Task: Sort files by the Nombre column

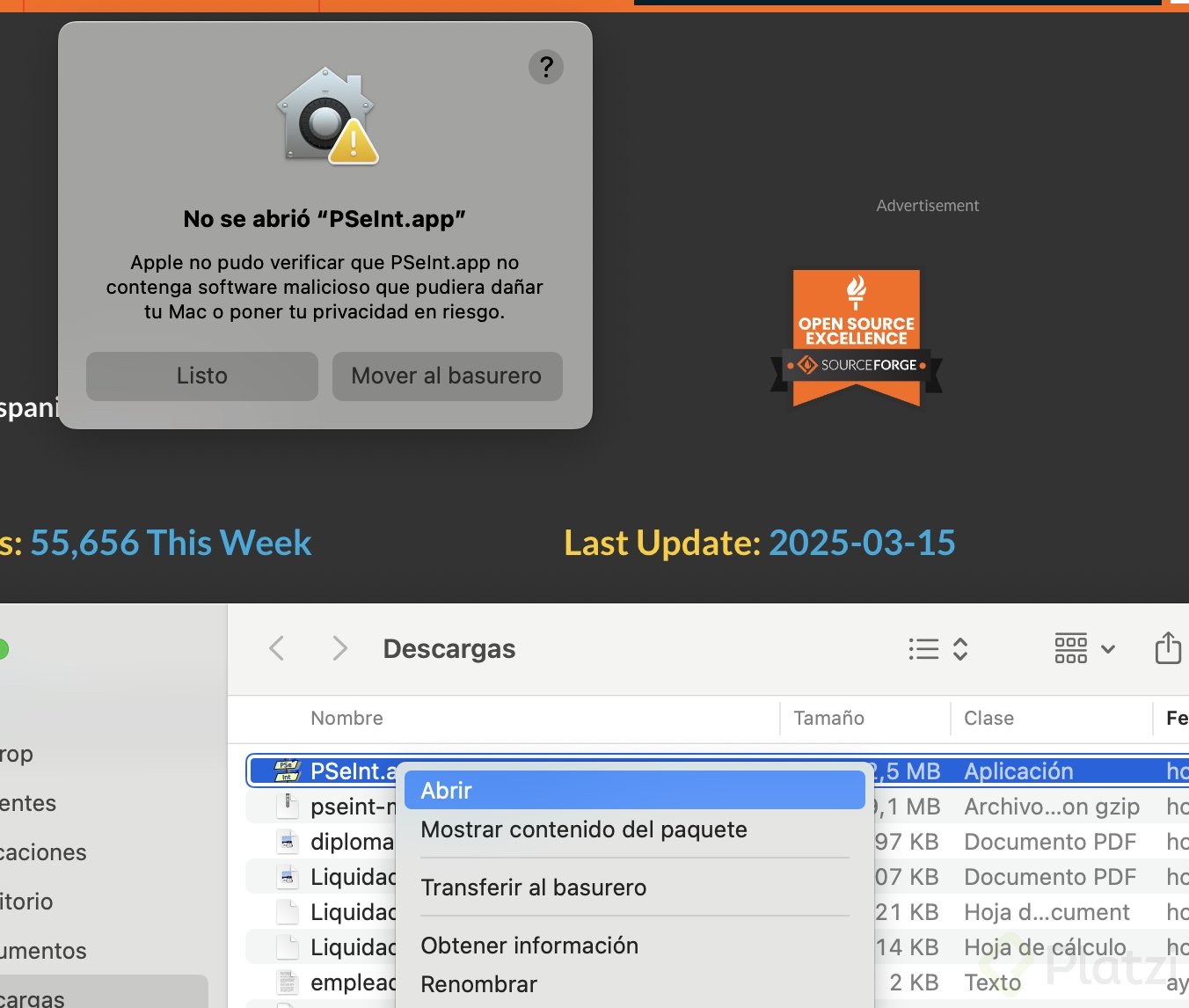Action: pos(346,719)
